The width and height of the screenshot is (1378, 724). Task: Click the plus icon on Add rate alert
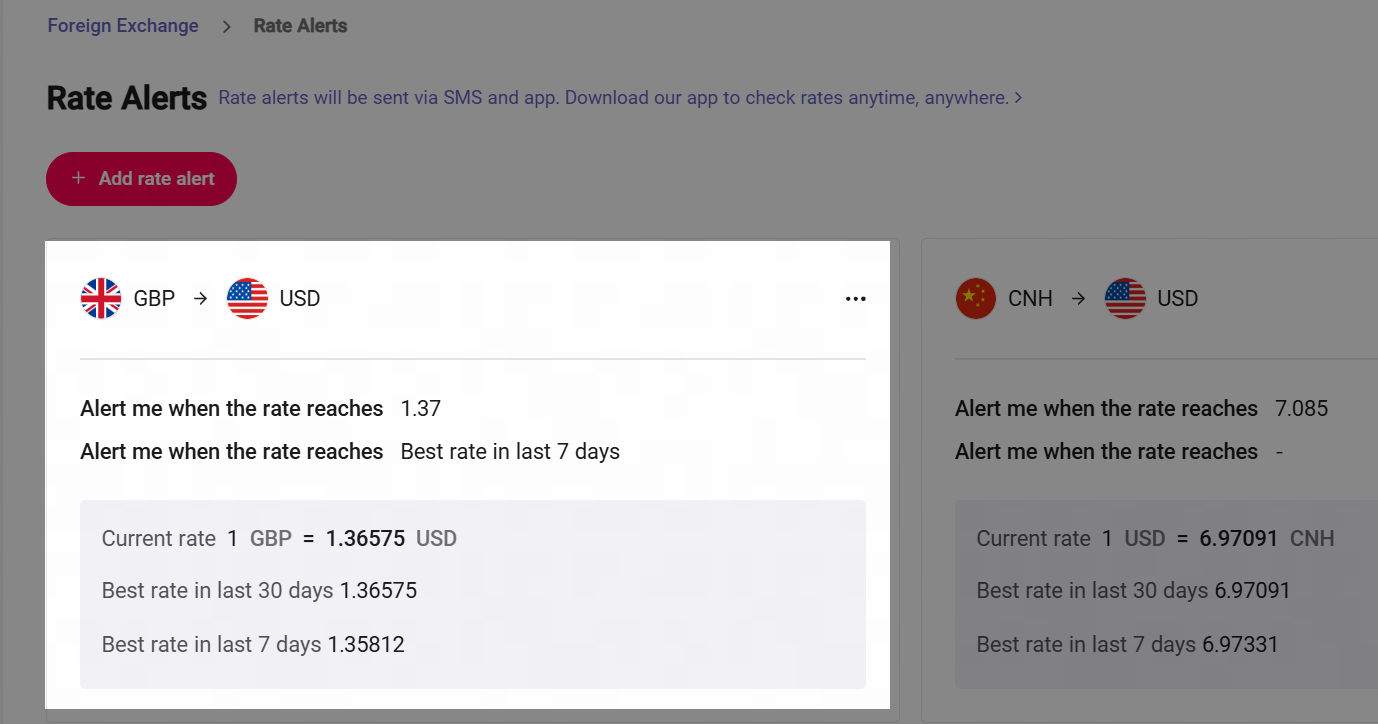[78, 179]
